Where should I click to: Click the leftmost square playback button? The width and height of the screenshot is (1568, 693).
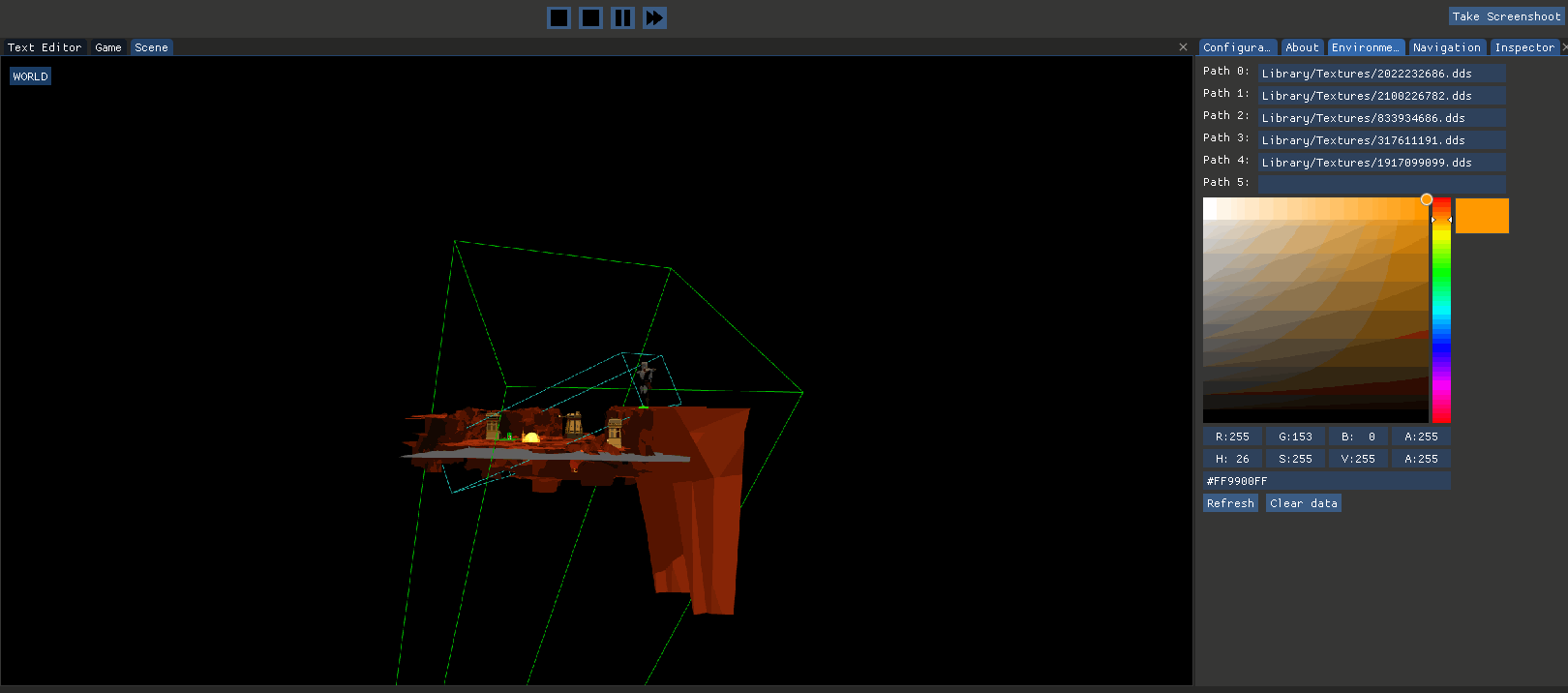point(559,17)
